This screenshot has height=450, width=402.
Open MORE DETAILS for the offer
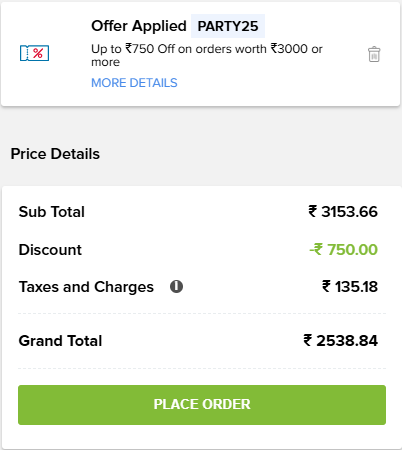(134, 83)
